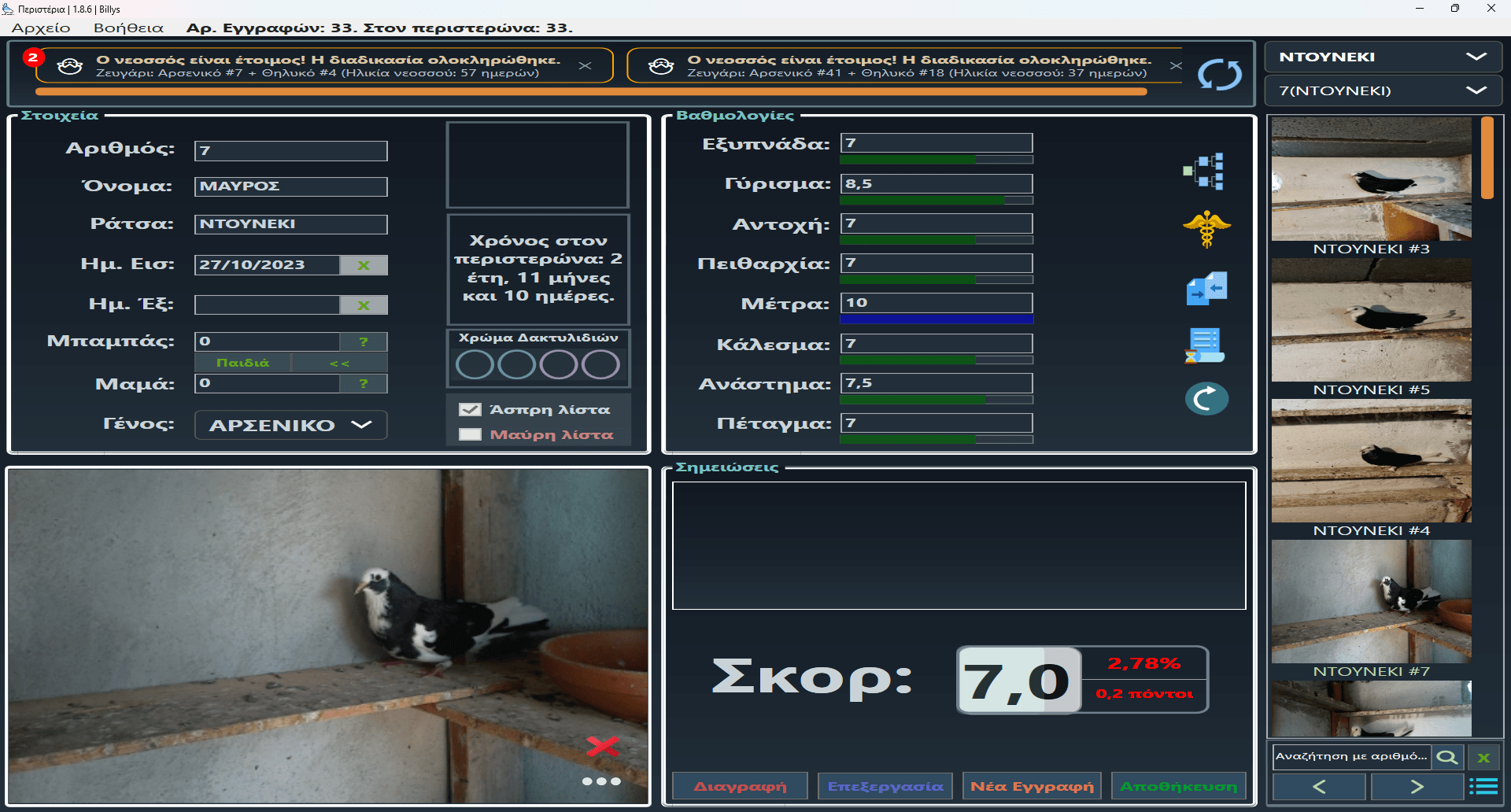Open the list view icon

coord(1483,786)
